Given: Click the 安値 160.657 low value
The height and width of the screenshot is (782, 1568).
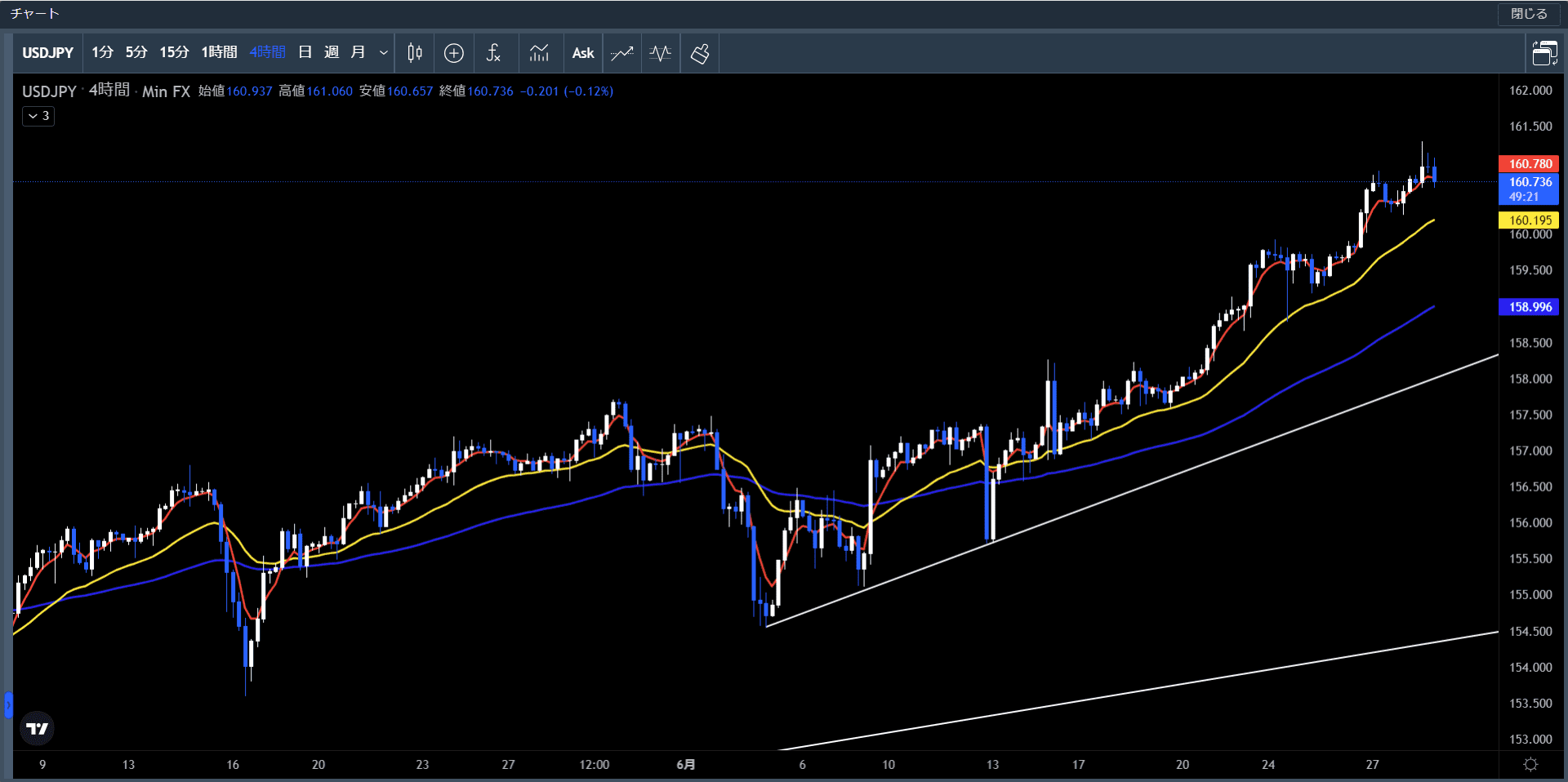Looking at the screenshot, I should pos(396,91).
